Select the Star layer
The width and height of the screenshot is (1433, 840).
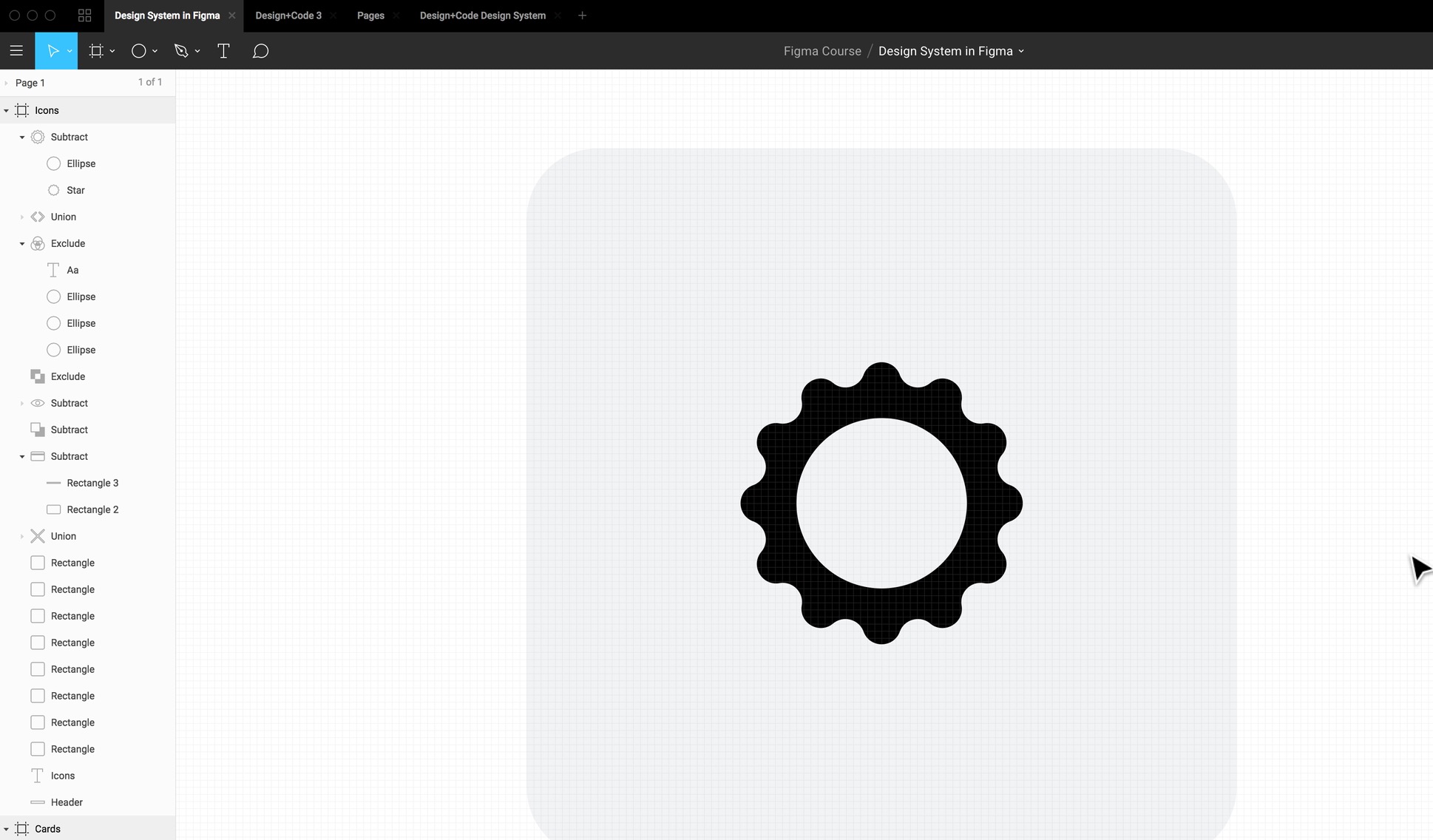coord(75,190)
